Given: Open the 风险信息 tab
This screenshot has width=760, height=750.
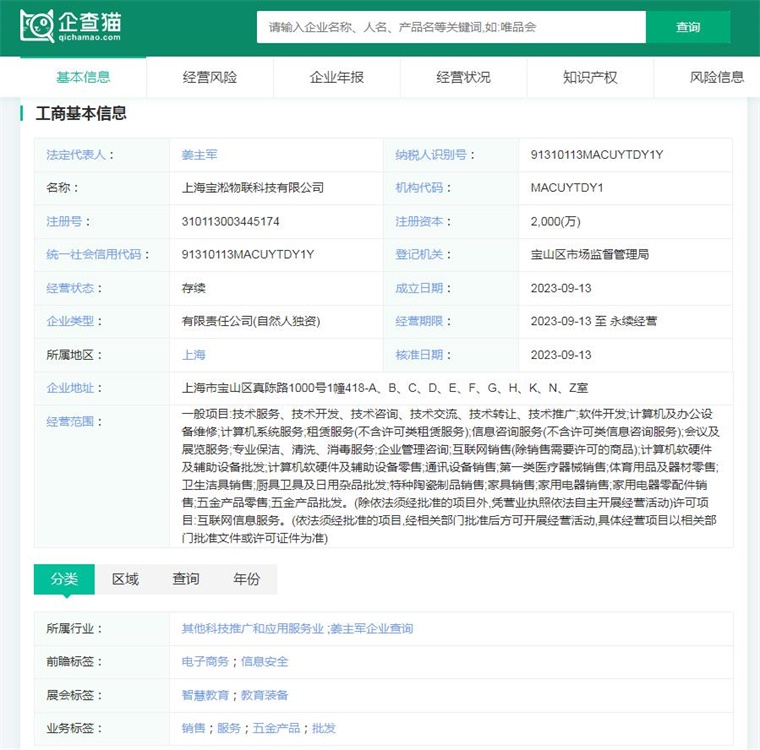Looking at the screenshot, I should coord(717,77).
